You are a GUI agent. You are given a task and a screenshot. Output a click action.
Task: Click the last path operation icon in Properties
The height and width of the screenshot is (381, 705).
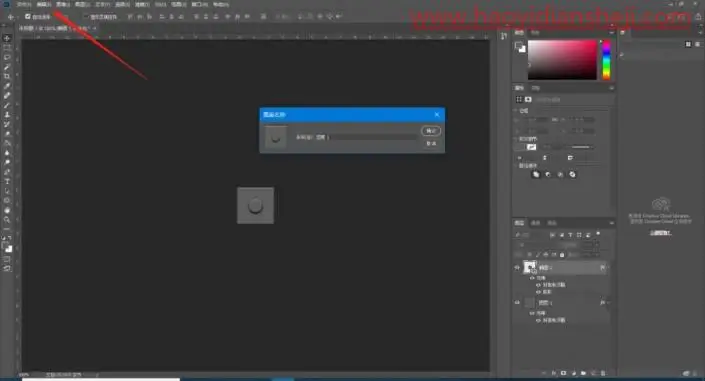pos(572,175)
